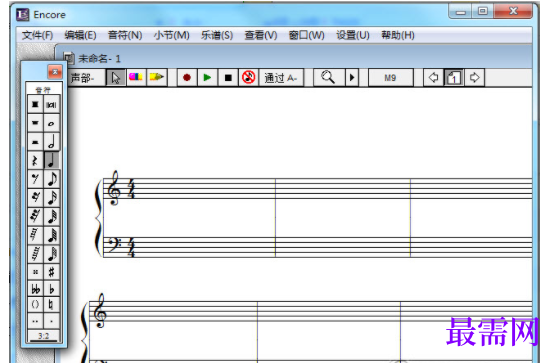Image resolution: width=558 pixels, height=363 pixels.
Task: Select the sixteenth rest
Action: (35, 198)
